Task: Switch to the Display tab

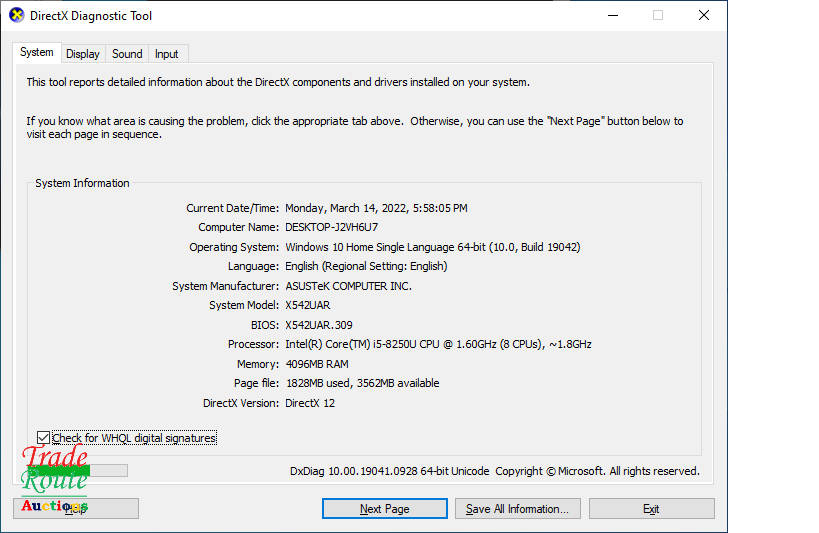Action: click(83, 54)
